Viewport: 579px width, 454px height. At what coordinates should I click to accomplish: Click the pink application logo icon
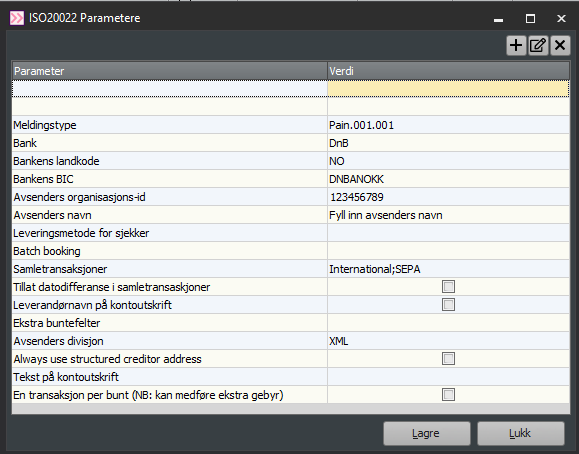click(x=17, y=18)
